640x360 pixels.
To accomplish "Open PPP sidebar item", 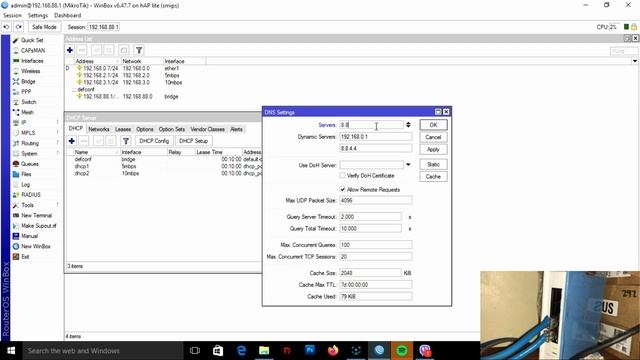I will pos(26,91).
